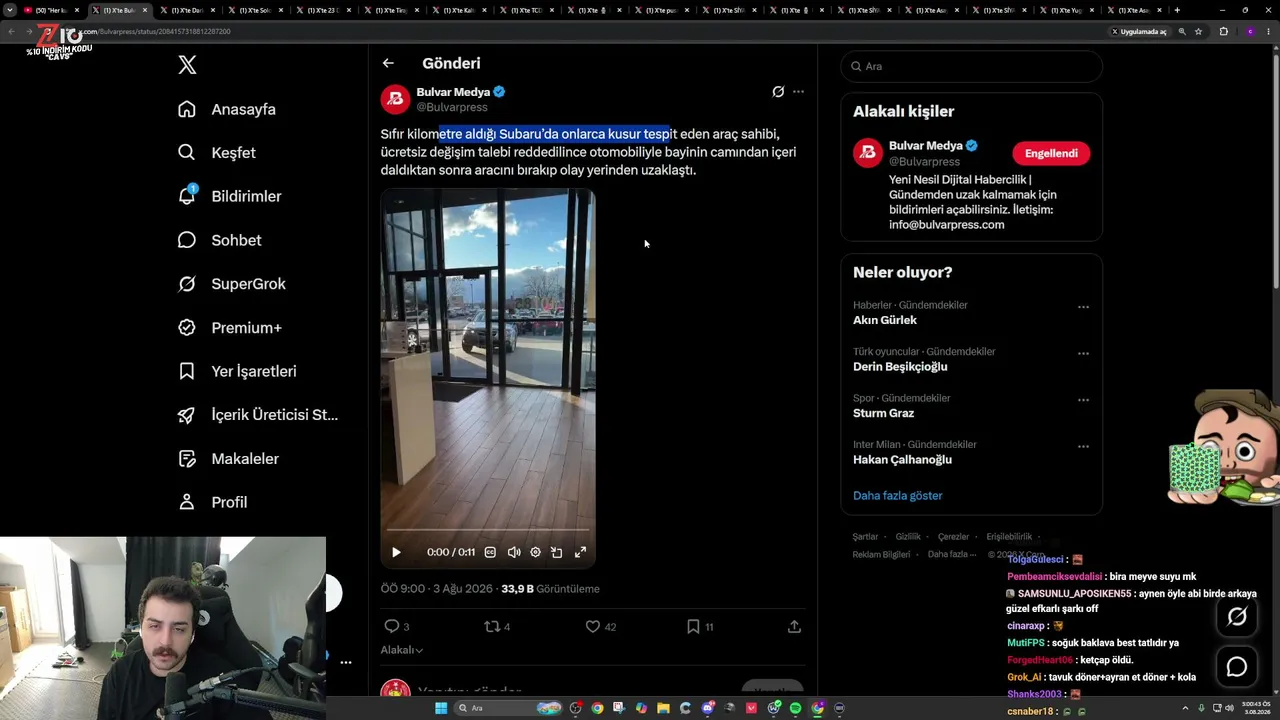Open options for Hakan Çalhanoğlu trend
Viewport: 1280px width, 720px height.
tap(1083, 447)
